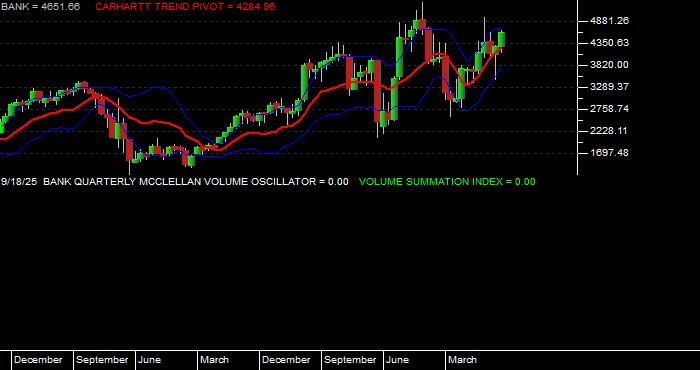Click the 9/18/25 date label
The image size is (700, 370).
pyautogui.click(x=19, y=182)
